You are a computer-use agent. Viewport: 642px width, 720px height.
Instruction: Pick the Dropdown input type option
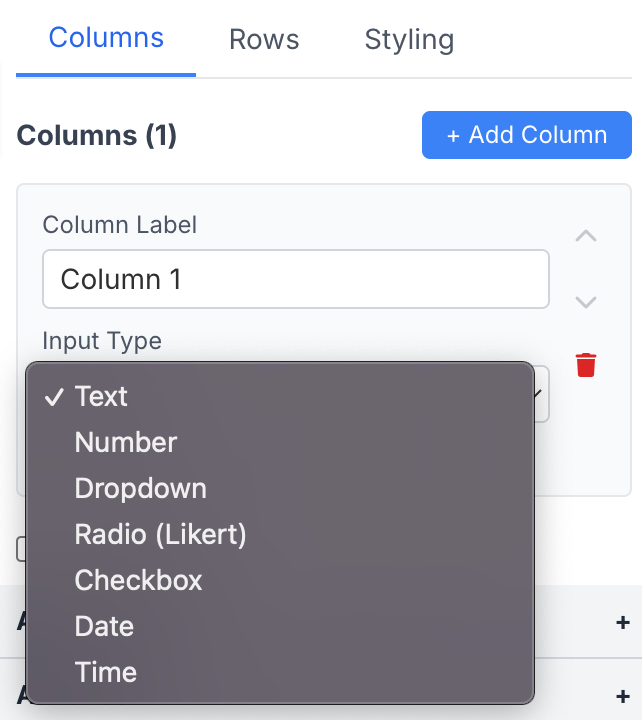[140, 489]
